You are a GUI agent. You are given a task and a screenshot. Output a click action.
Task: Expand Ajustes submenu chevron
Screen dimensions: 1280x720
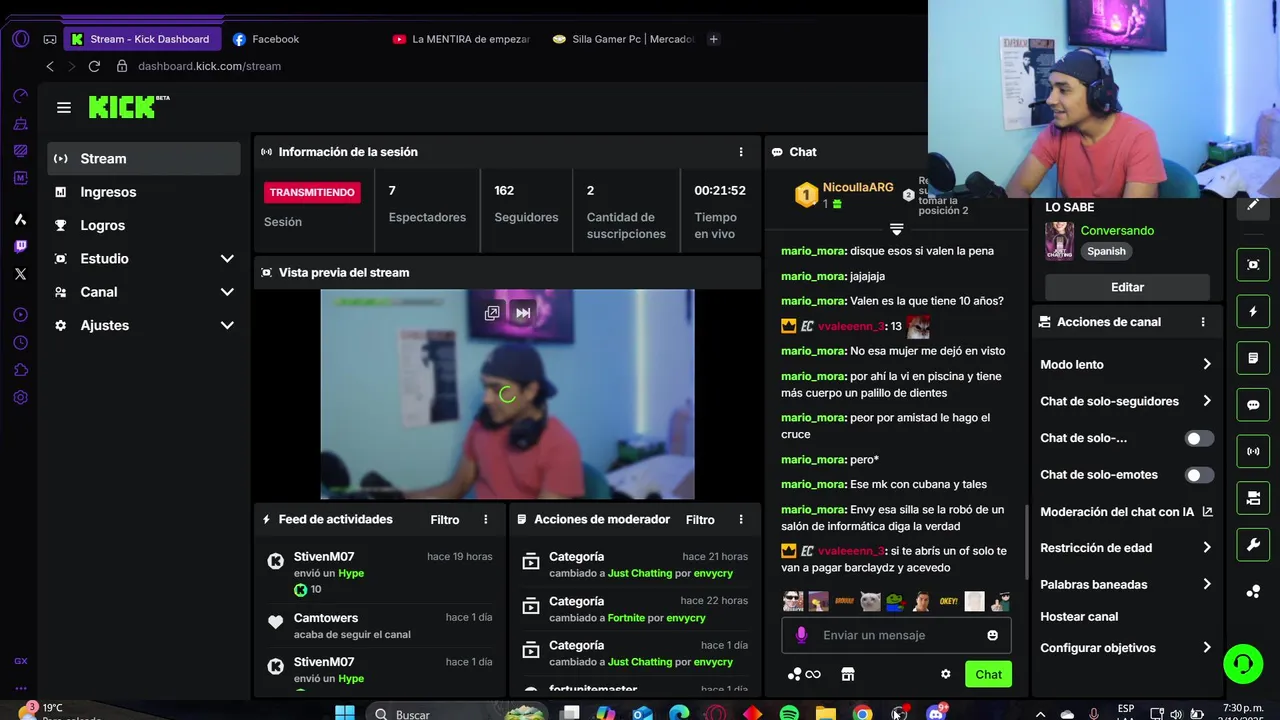tap(227, 325)
